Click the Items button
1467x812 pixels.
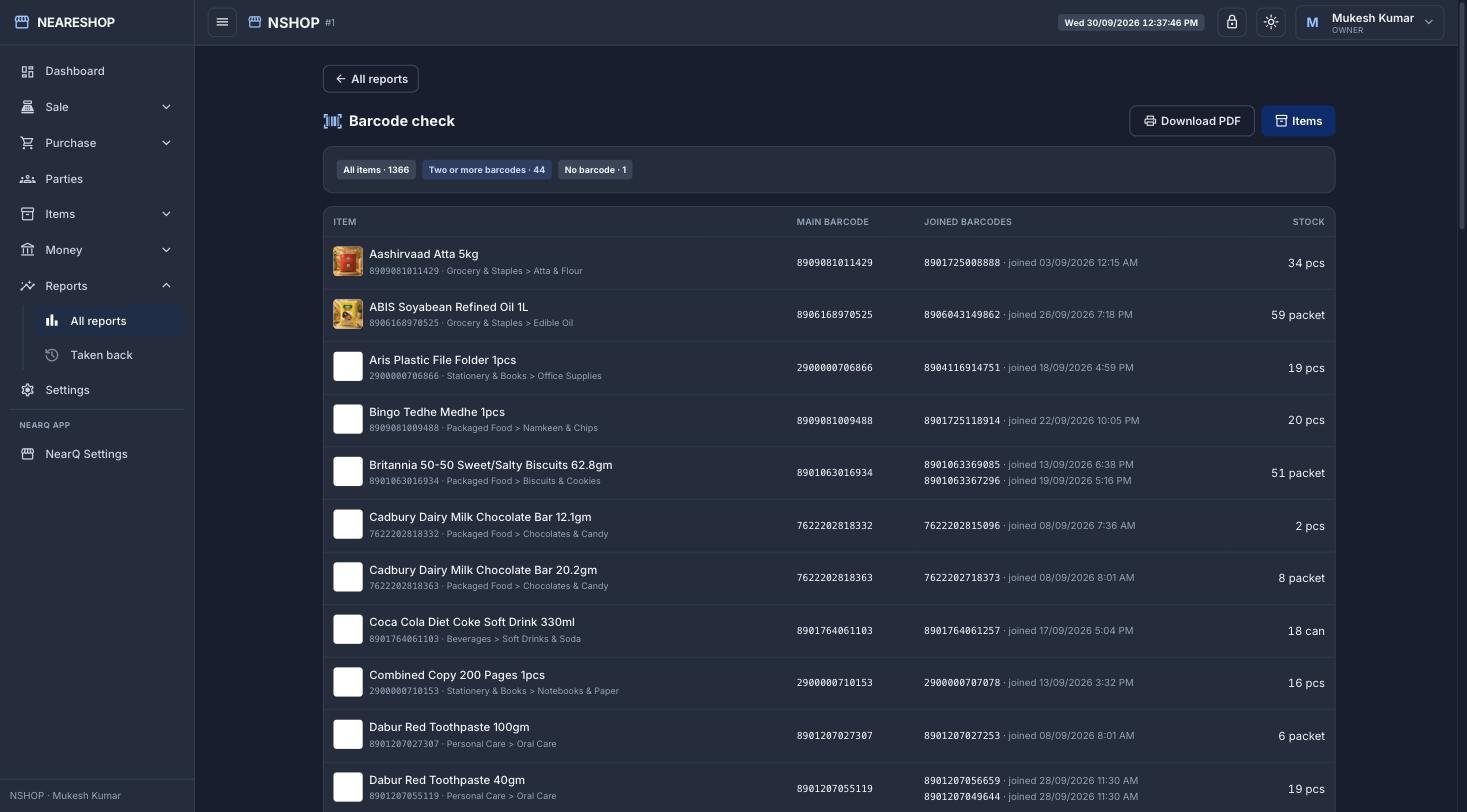(x=1298, y=121)
